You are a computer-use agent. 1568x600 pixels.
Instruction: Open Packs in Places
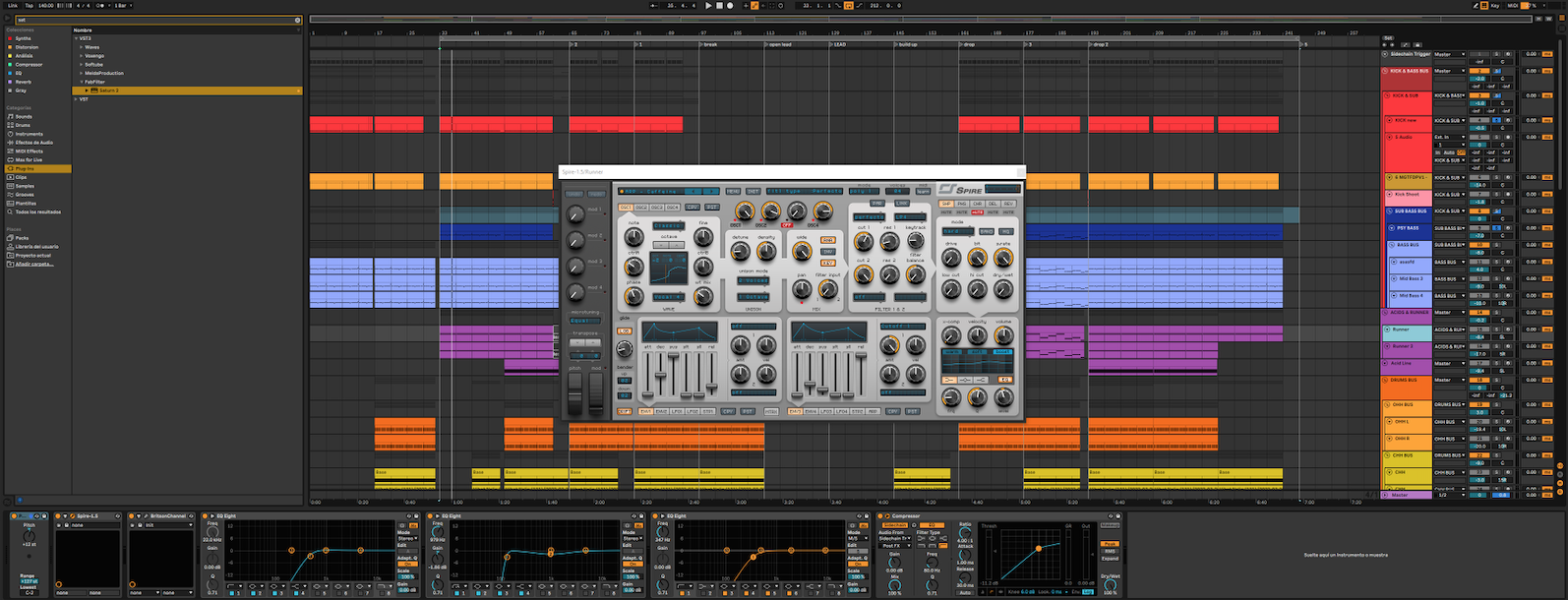pos(22,238)
